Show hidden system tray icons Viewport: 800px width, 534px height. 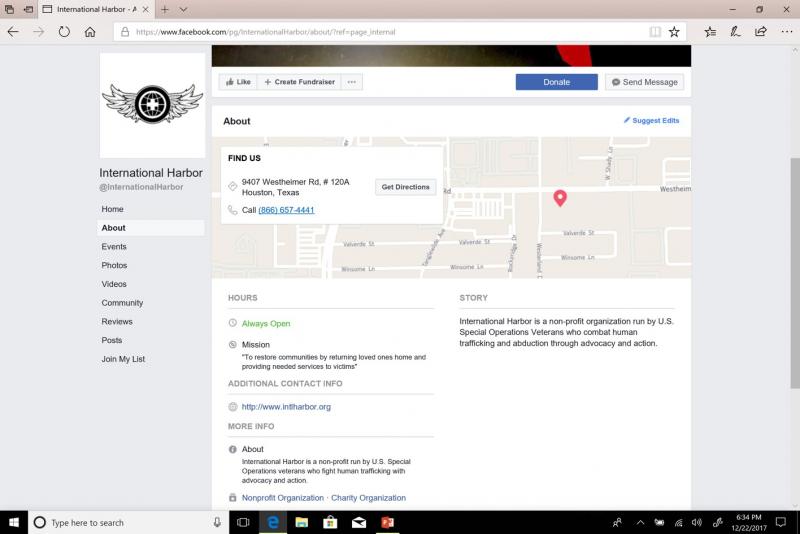(640, 522)
